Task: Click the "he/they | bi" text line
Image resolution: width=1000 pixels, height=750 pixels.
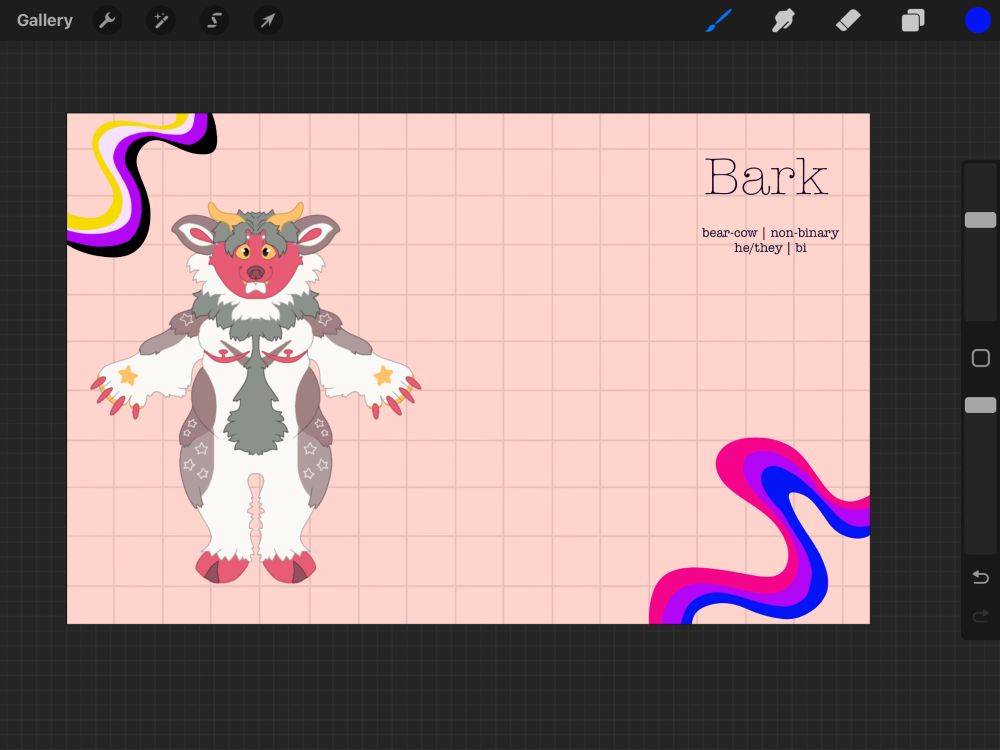Action: pos(770,248)
